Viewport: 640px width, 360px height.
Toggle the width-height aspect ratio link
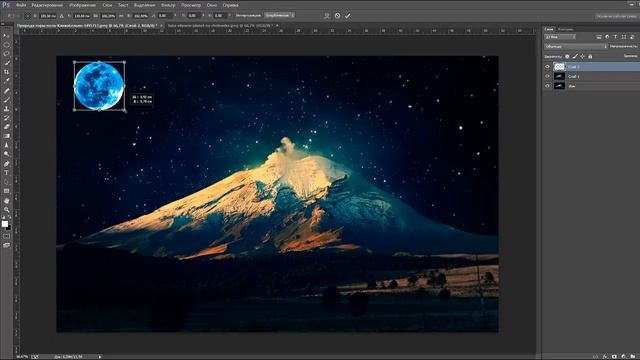click(x=121, y=16)
